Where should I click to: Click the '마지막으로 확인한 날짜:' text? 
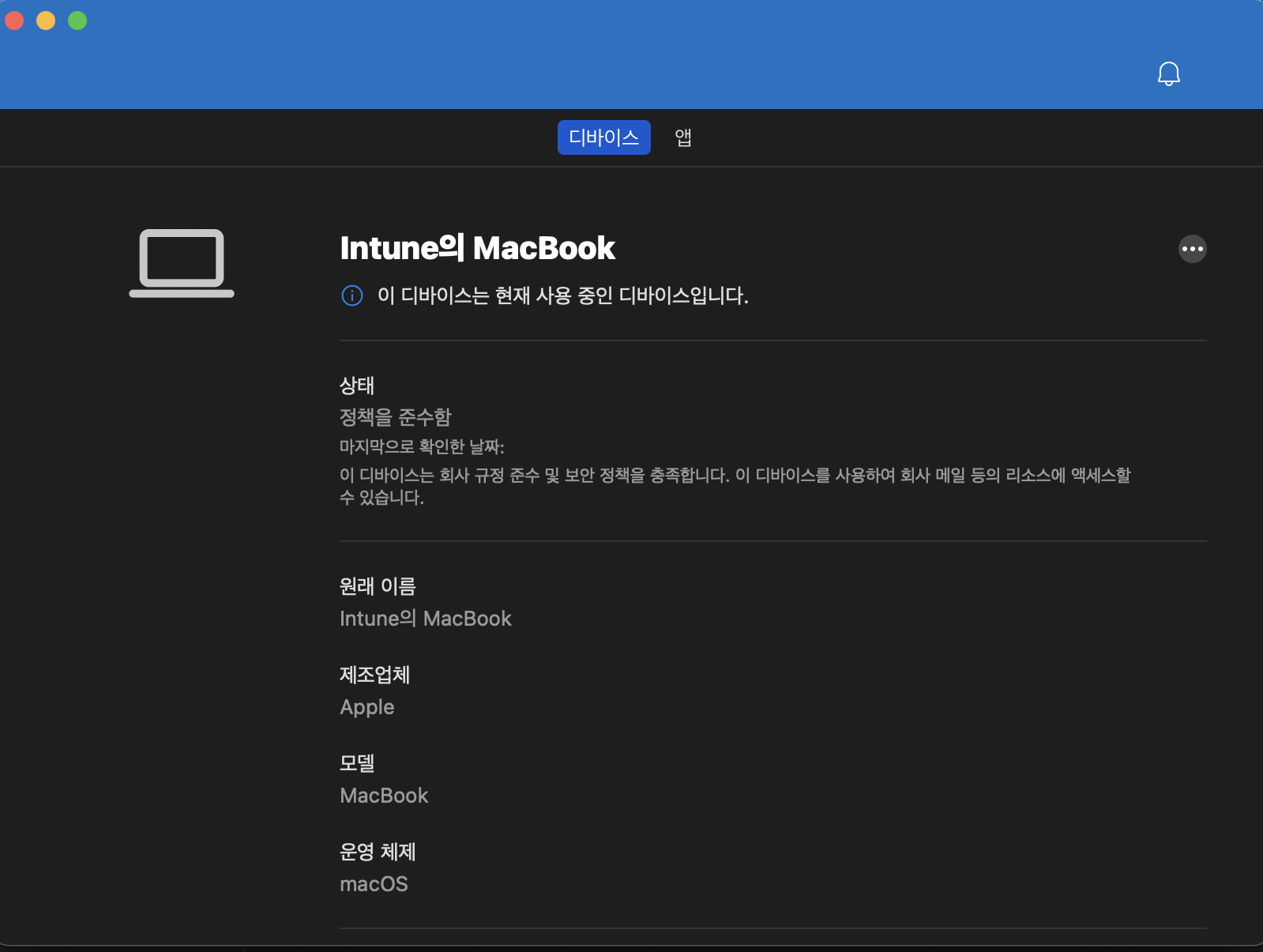click(x=422, y=446)
